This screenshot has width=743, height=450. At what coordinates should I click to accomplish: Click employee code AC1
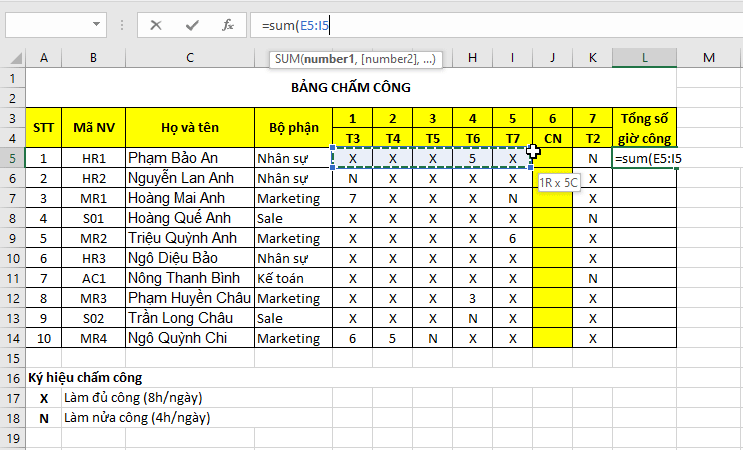coord(94,278)
